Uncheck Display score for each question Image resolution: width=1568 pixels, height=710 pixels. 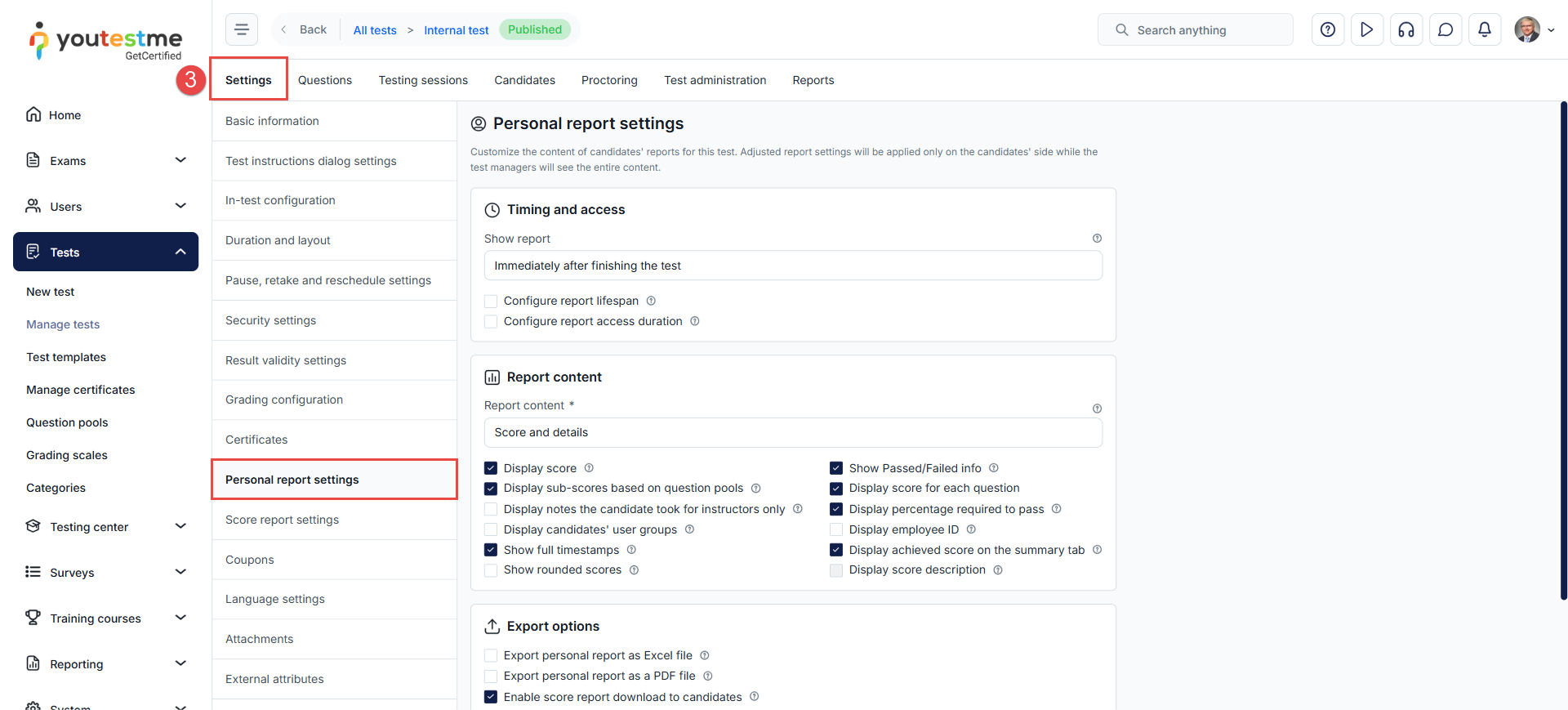pyautogui.click(x=836, y=489)
